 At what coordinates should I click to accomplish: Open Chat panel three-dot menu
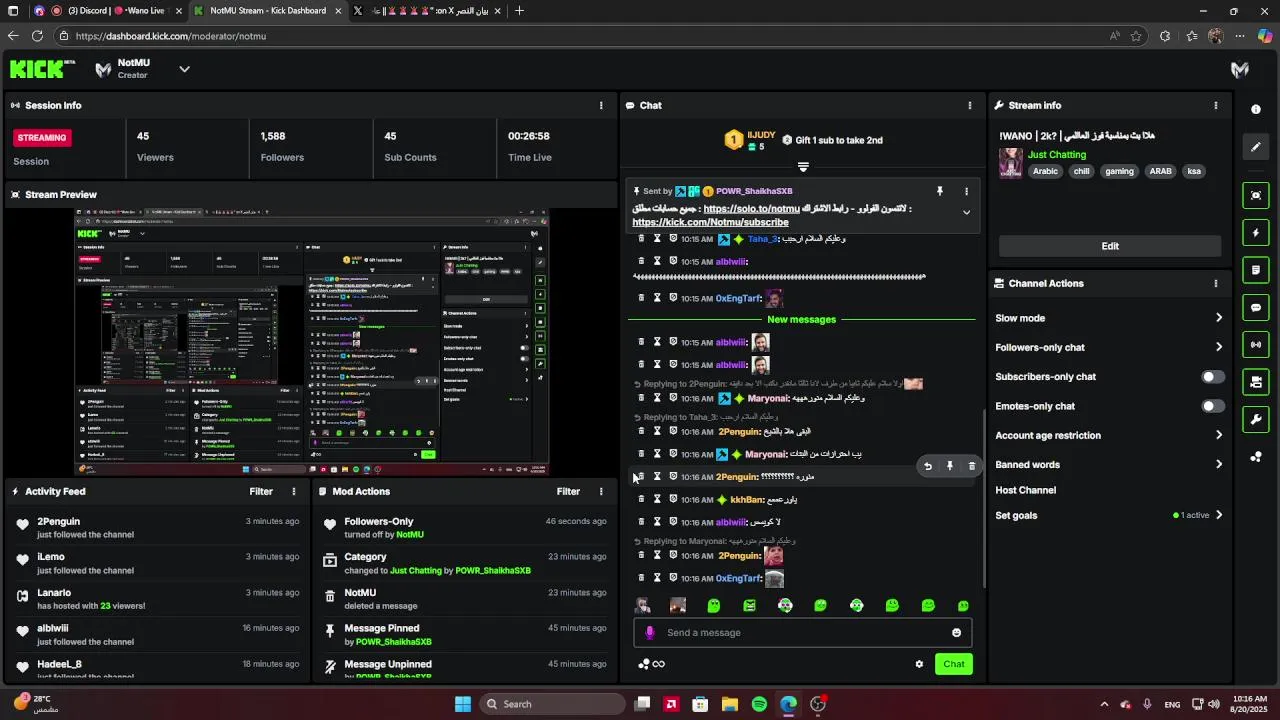pyautogui.click(x=969, y=105)
